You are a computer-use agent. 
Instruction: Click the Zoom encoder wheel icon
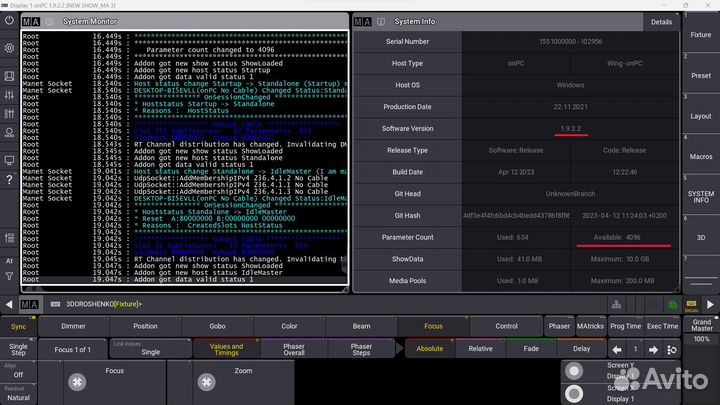click(x=206, y=382)
